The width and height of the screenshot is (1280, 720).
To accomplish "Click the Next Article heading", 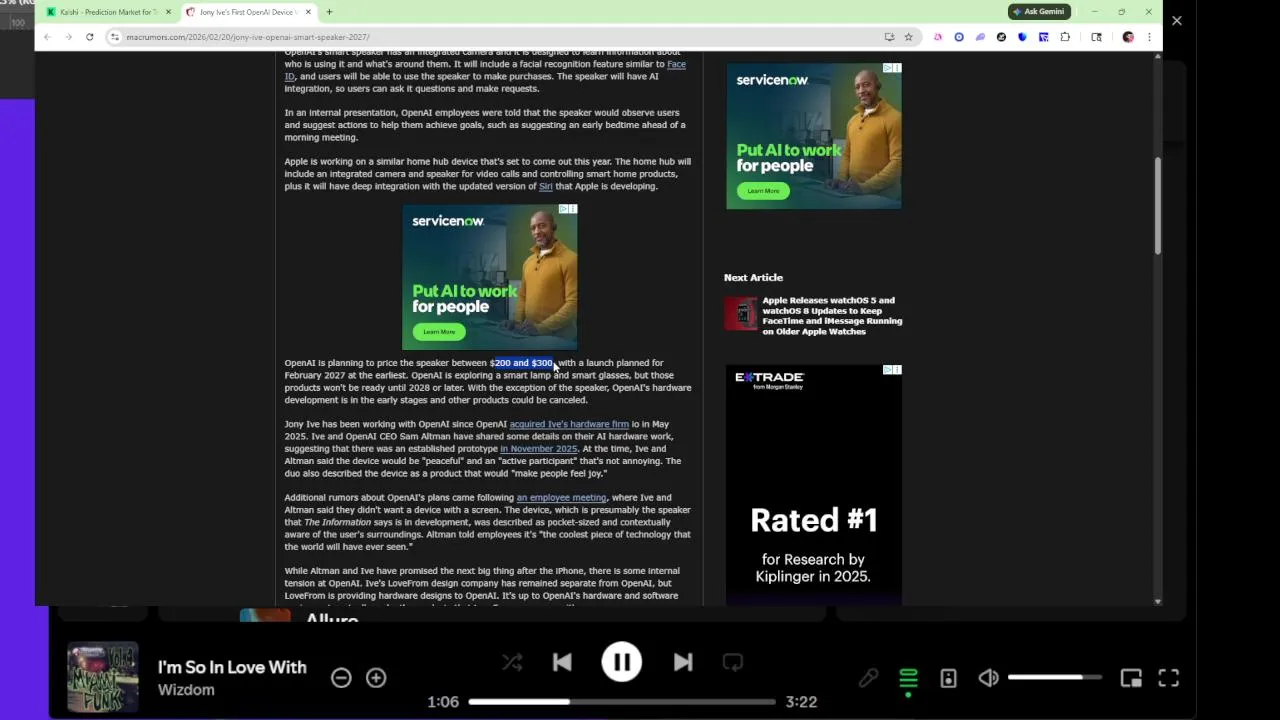I will [753, 278].
